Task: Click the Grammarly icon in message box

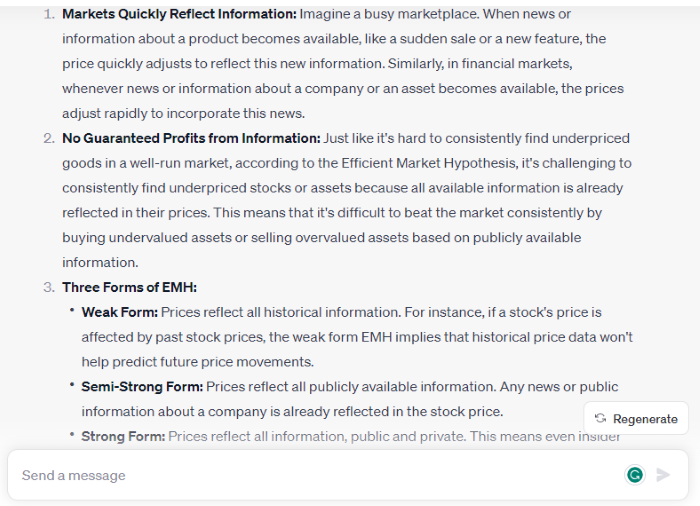Action: (635, 475)
